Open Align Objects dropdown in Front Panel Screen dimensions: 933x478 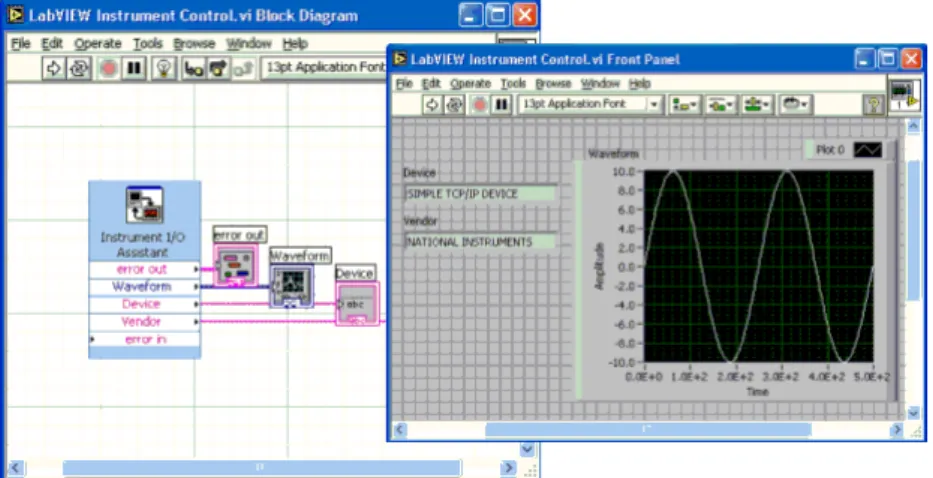click(684, 105)
